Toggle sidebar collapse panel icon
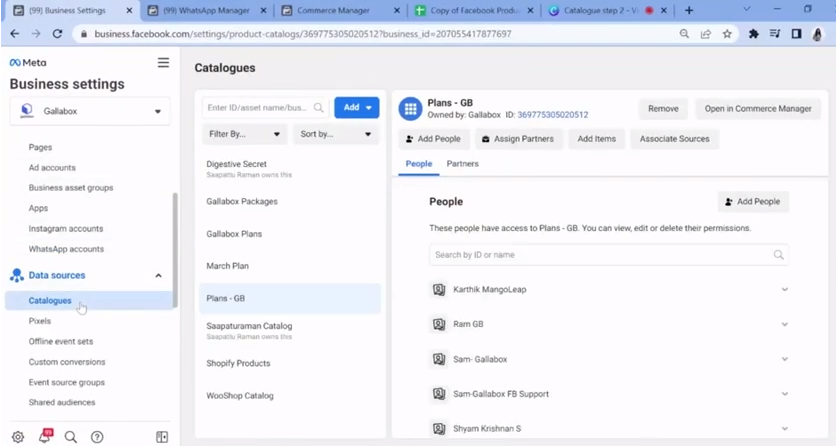Viewport: 836px width, 446px height. [162, 437]
